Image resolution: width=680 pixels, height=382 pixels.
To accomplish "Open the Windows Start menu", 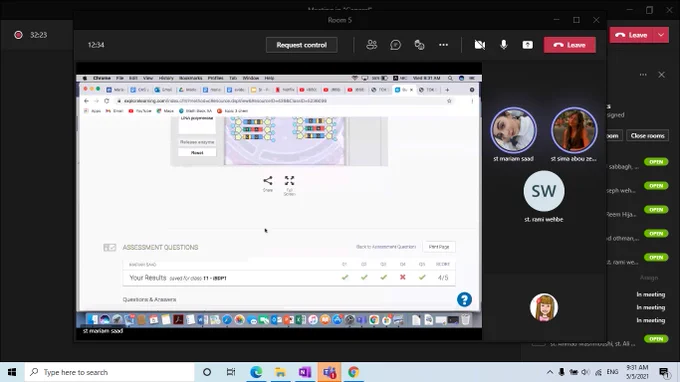I will [12, 372].
